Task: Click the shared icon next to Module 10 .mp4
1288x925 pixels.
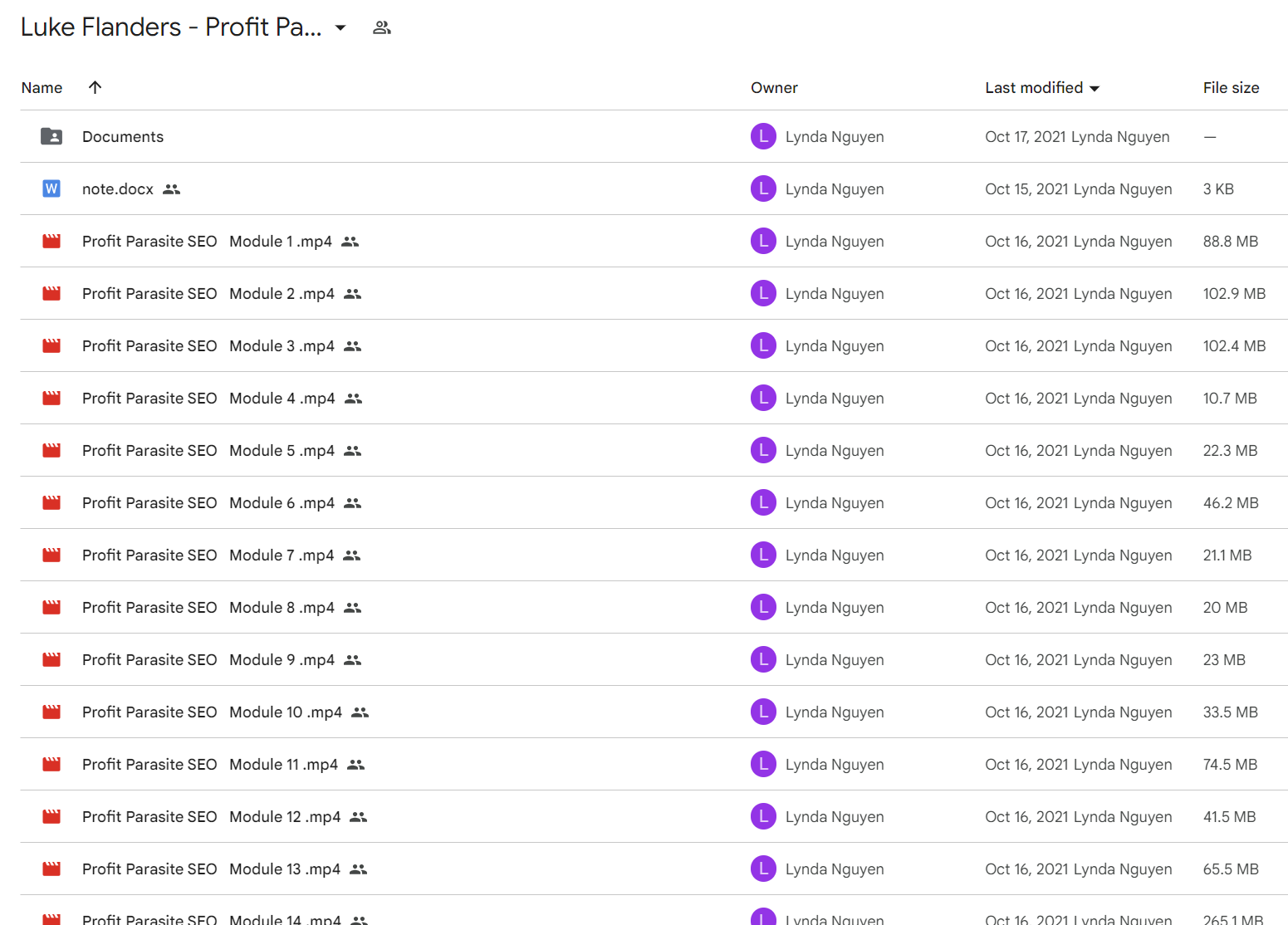Action: coord(360,712)
